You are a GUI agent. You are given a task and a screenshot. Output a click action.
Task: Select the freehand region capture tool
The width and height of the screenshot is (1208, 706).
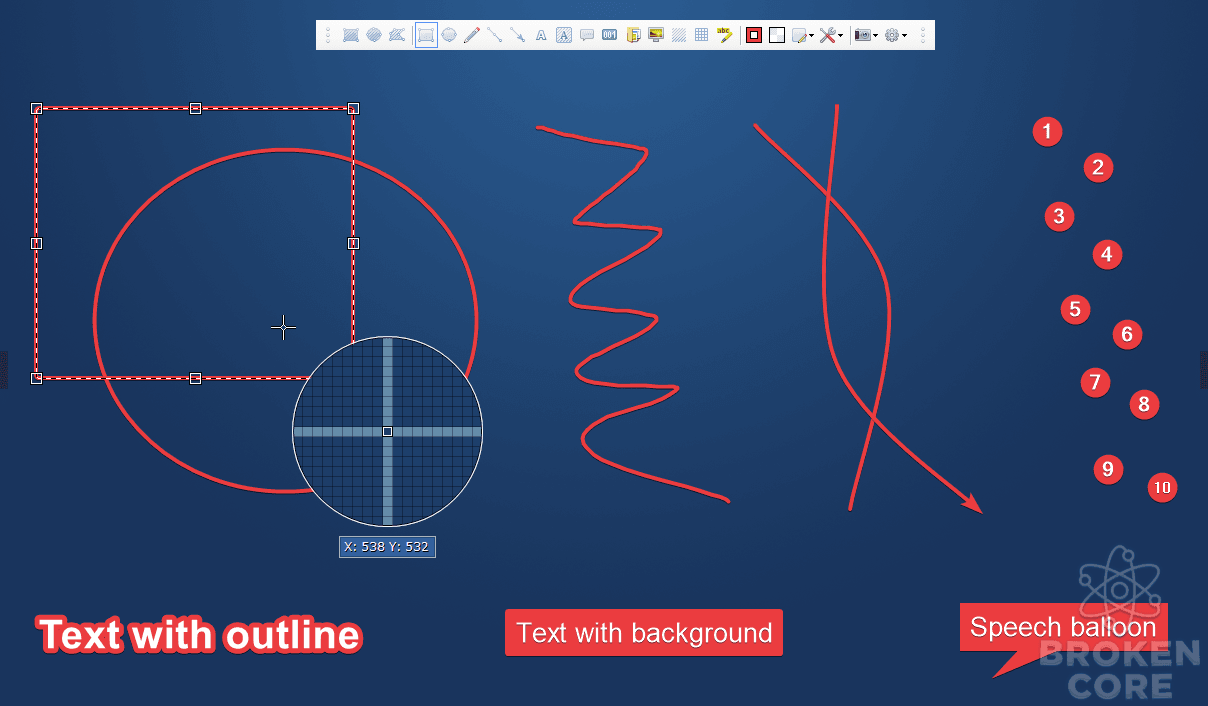point(396,35)
